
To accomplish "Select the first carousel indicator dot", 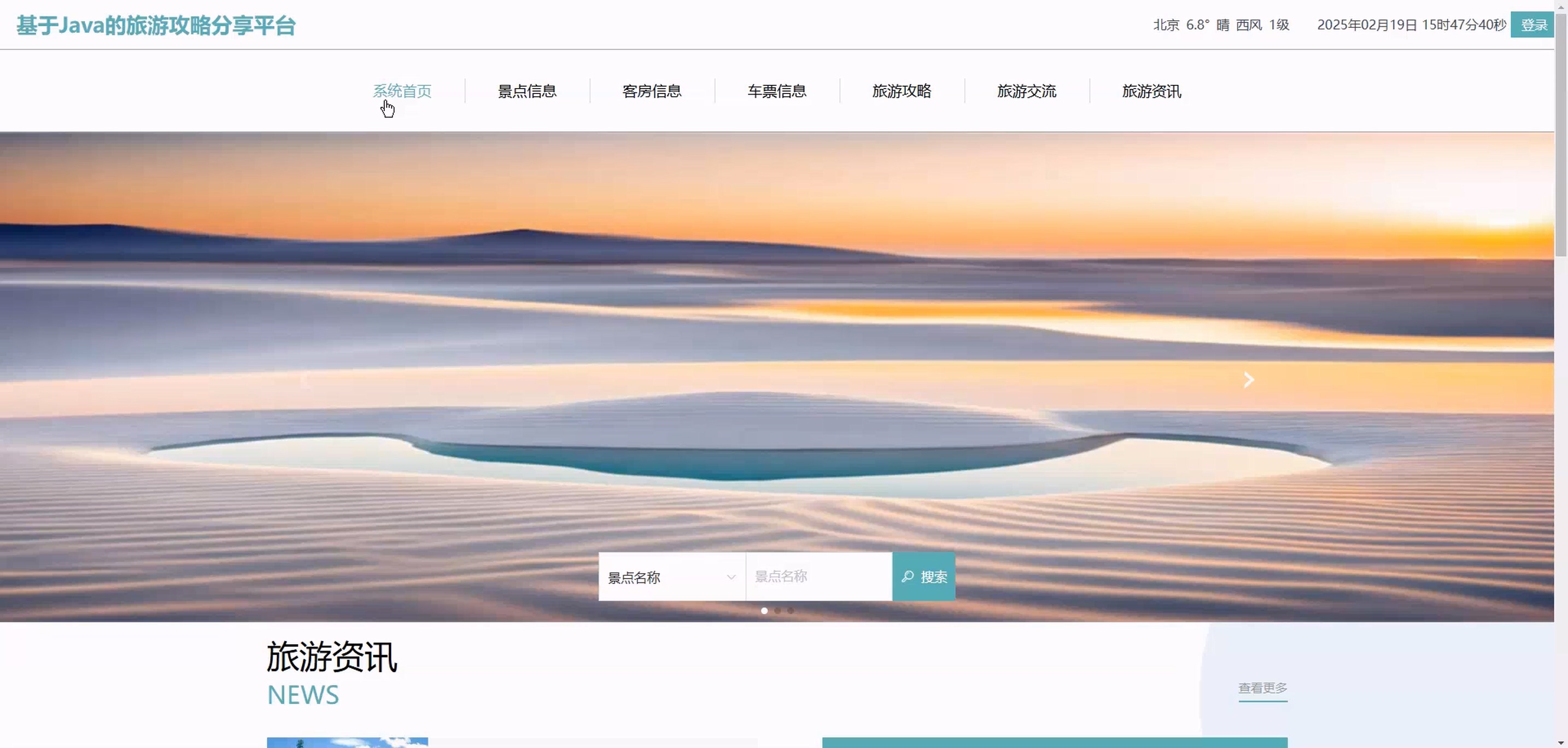I will click(764, 610).
